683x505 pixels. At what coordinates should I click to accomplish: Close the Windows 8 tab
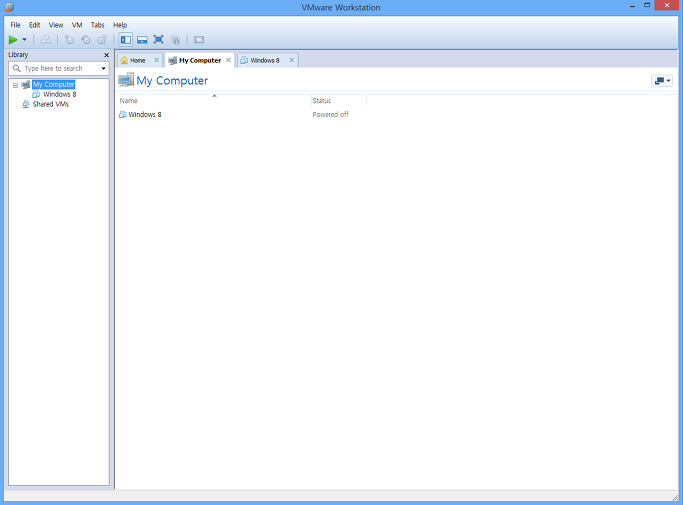coord(292,60)
